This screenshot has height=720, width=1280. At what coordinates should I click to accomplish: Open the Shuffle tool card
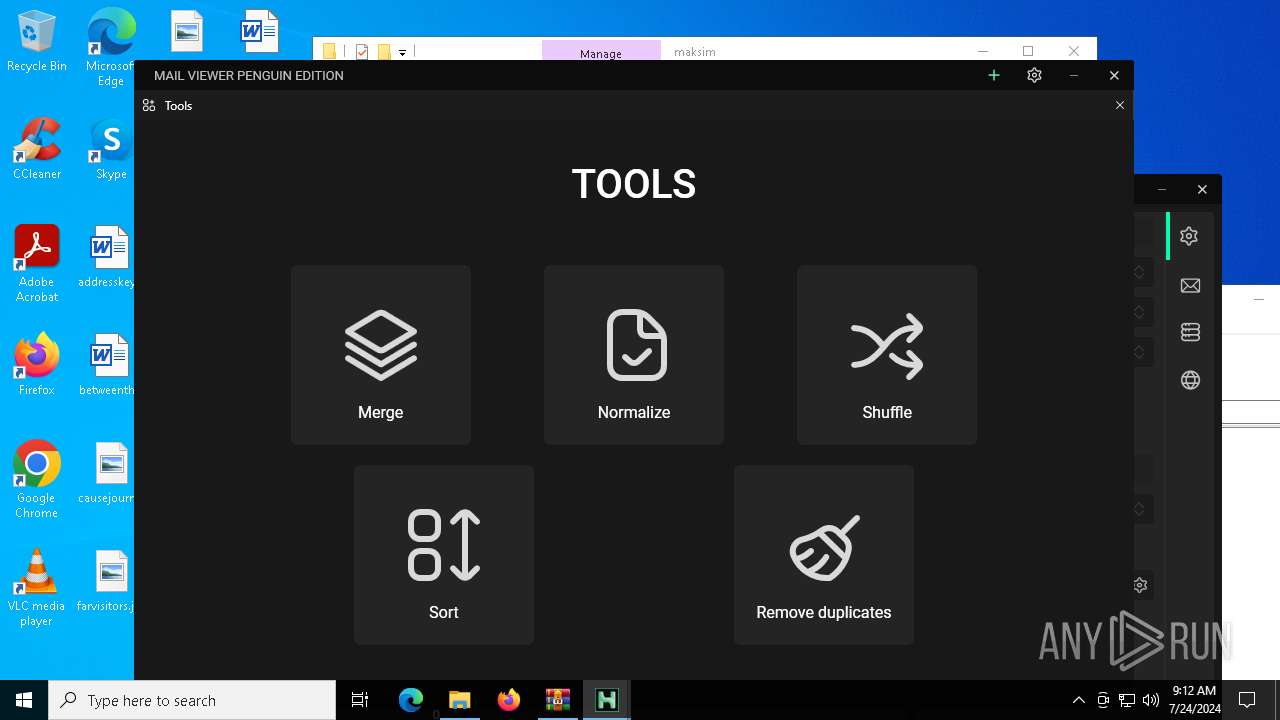[x=886, y=354]
